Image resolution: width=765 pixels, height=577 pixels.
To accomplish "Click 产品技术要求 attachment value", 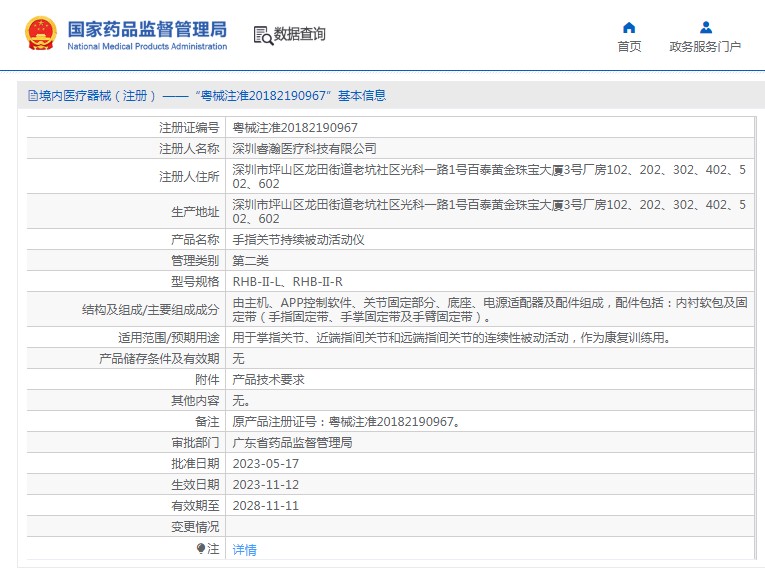I will point(268,379).
